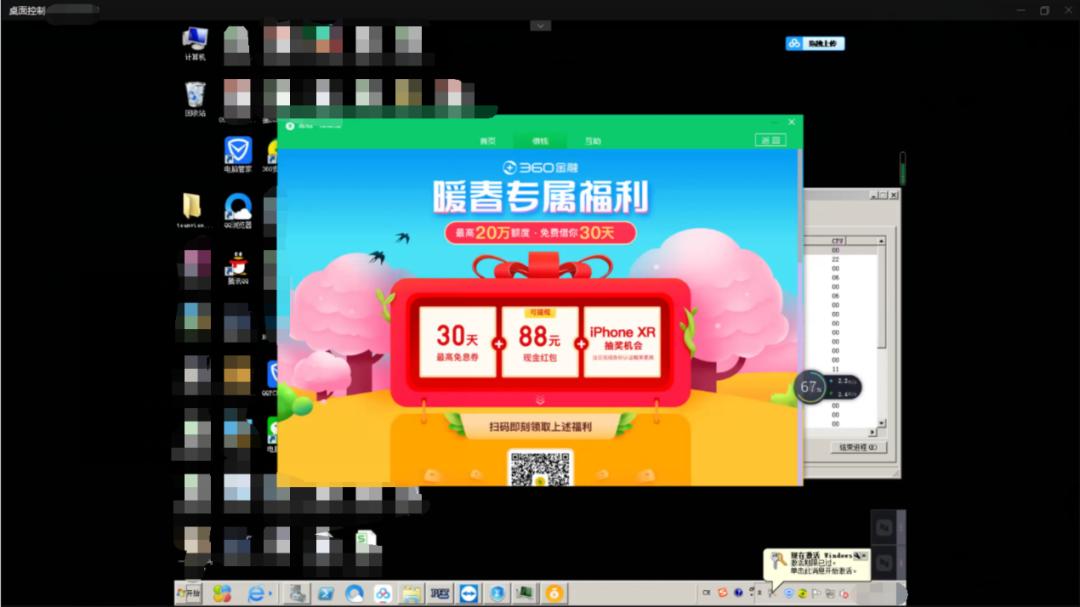Open the dropdown arrow beside the IE taskbar icon

pyautogui.click(x=268, y=593)
